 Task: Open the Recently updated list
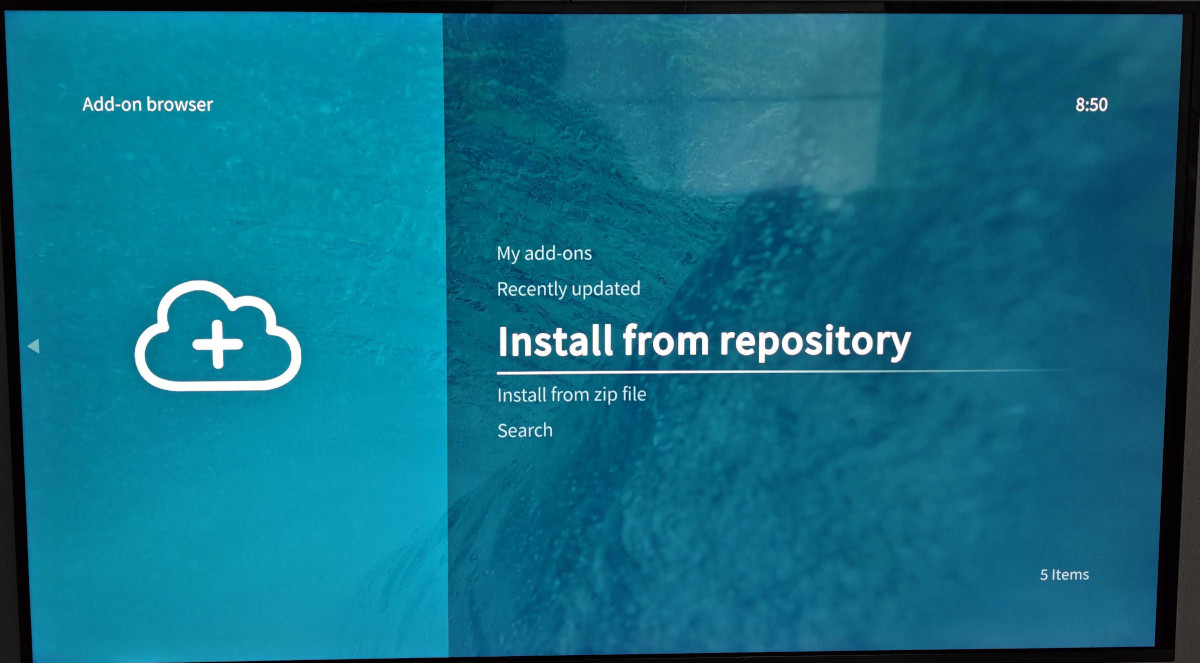tap(568, 289)
